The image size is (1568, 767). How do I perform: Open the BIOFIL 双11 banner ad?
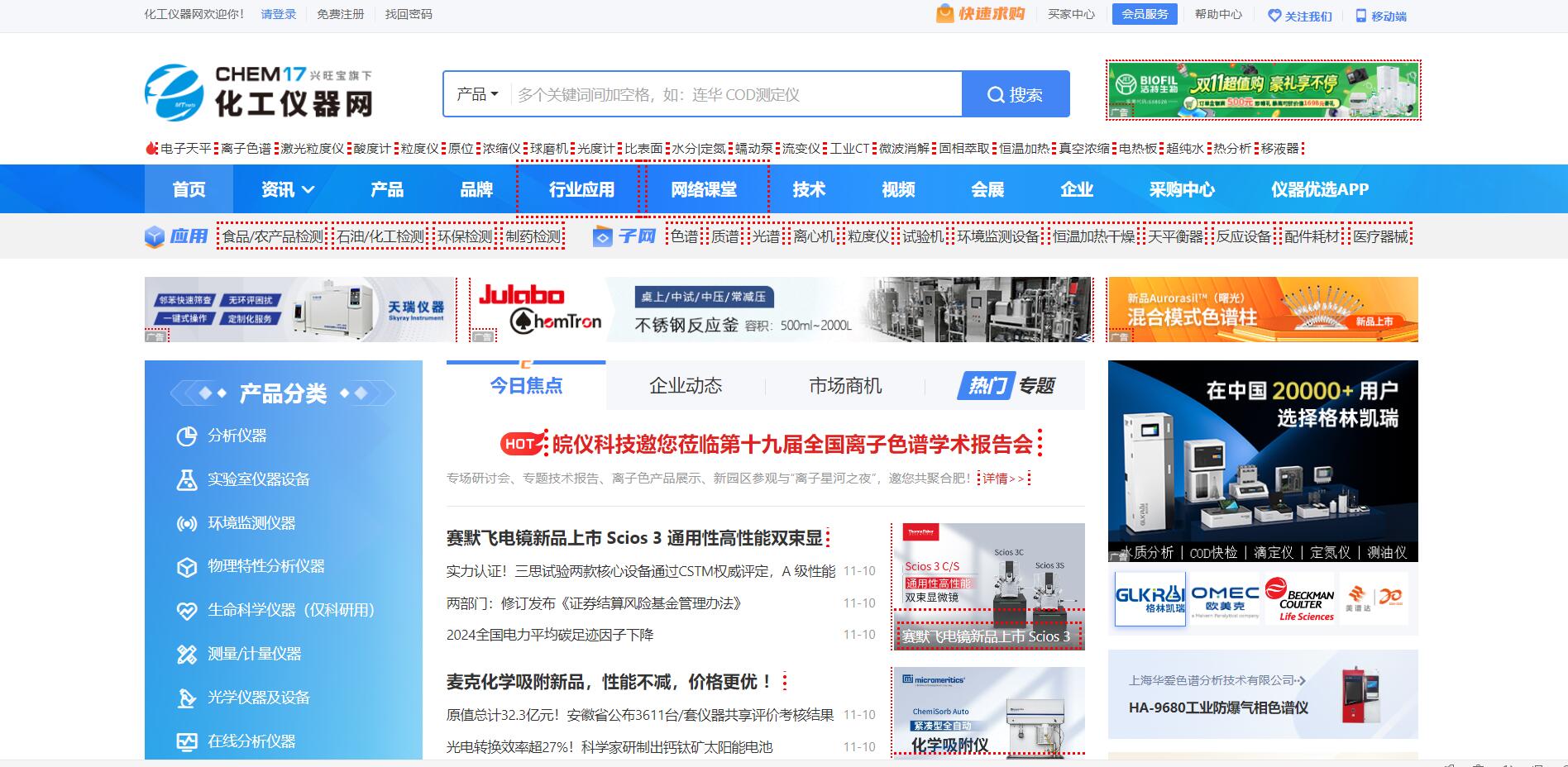tap(1263, 90)
